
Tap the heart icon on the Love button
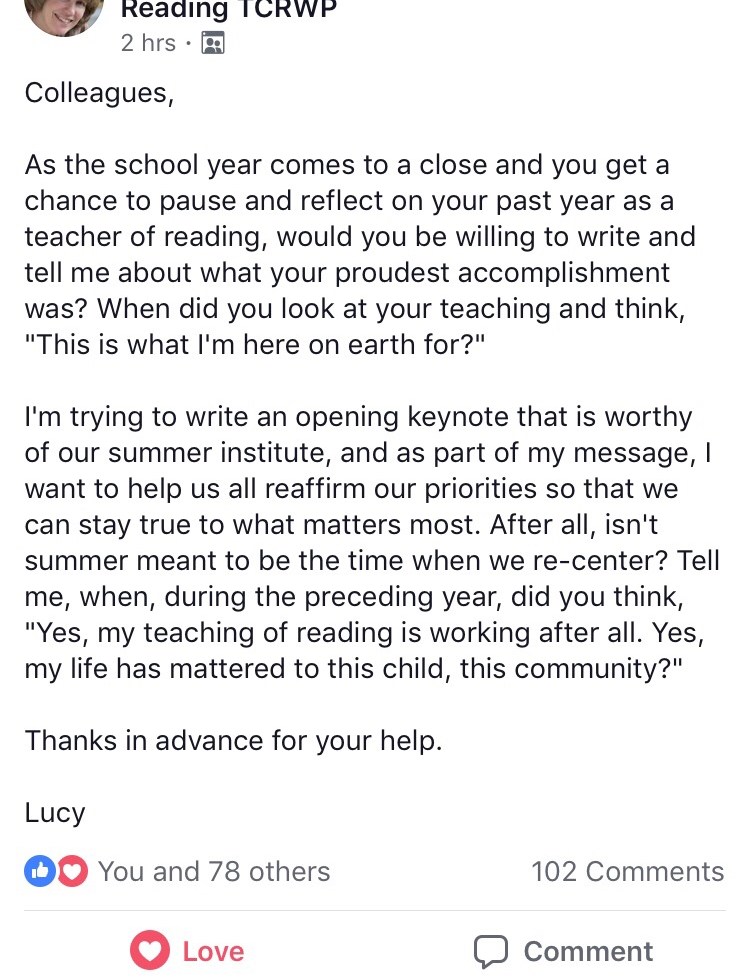tap(150, 950)
